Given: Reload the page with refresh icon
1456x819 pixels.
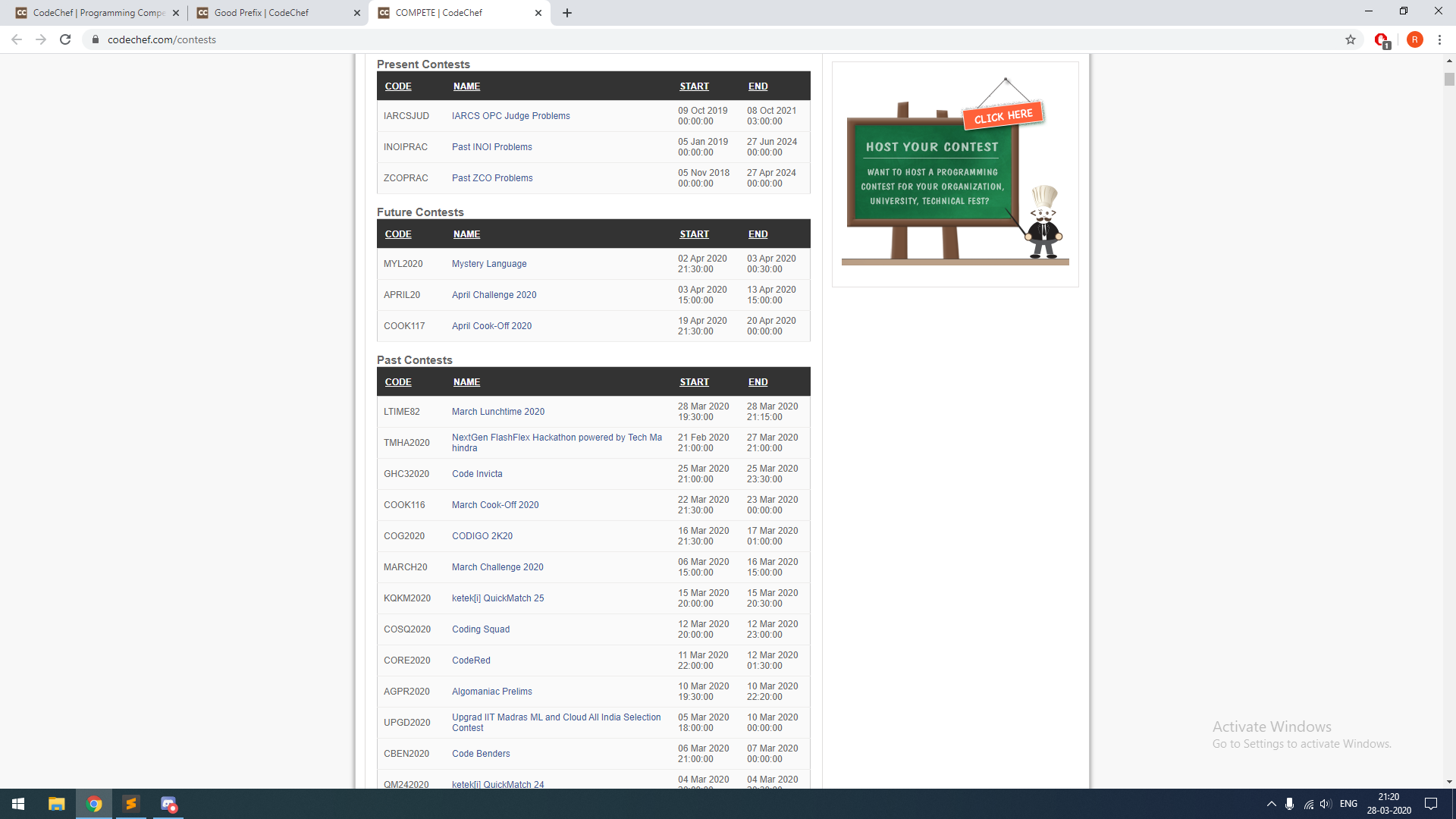Looking at the screenshot, I should pyautogui.click(x=65, y=39).
